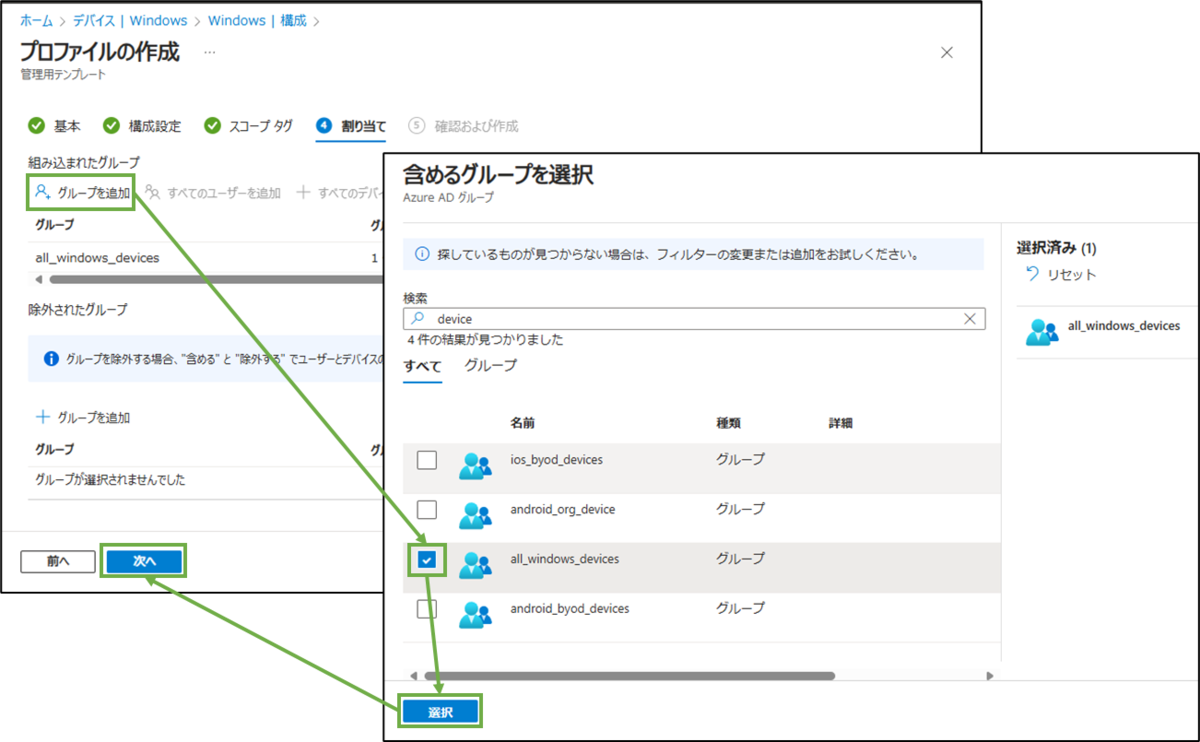Click the group icon beside android_byod_devices
Image resolution: width=1200 pixels, height=742 pixels.
[x=476, y=609]
